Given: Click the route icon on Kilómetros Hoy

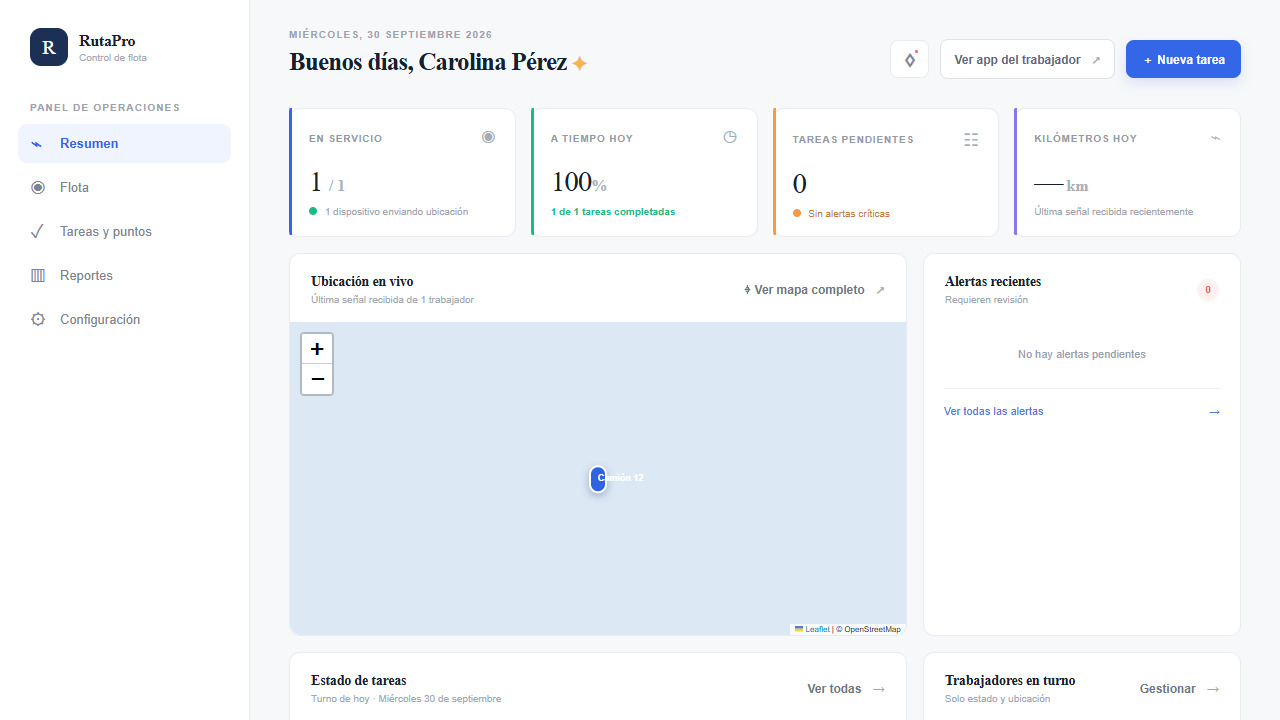Looking at the screenshot, I should tap(1215, 138).
